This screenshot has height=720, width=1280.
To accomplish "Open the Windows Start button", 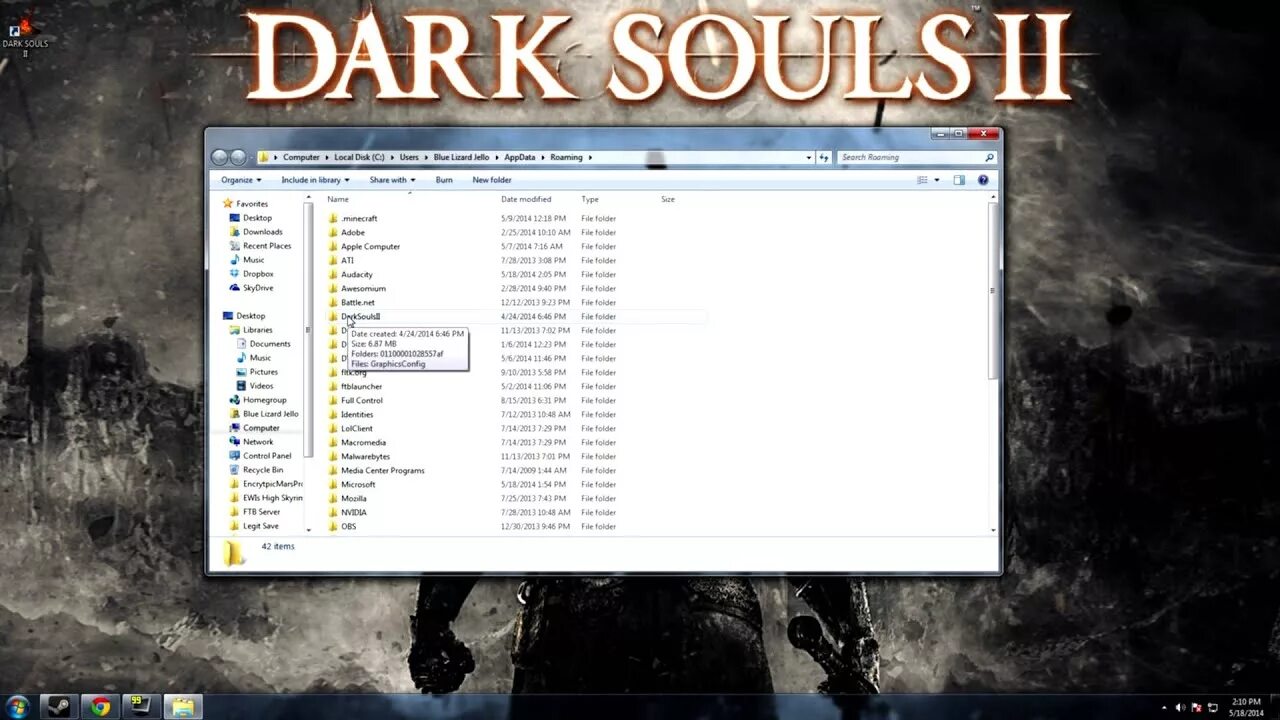I will point(18,706).
